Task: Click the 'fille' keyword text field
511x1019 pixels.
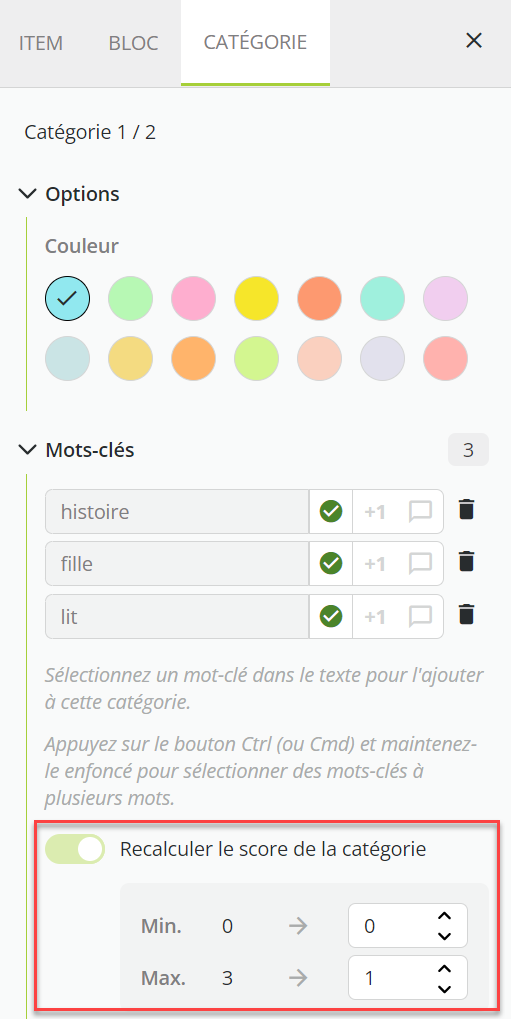Action: pyautogui.click(x=177, y=563)
